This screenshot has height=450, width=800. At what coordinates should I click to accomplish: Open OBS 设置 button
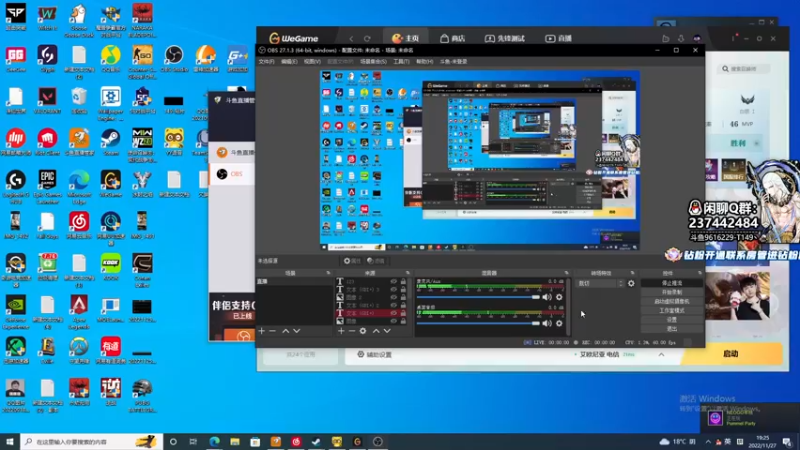(x=671, y=319)
